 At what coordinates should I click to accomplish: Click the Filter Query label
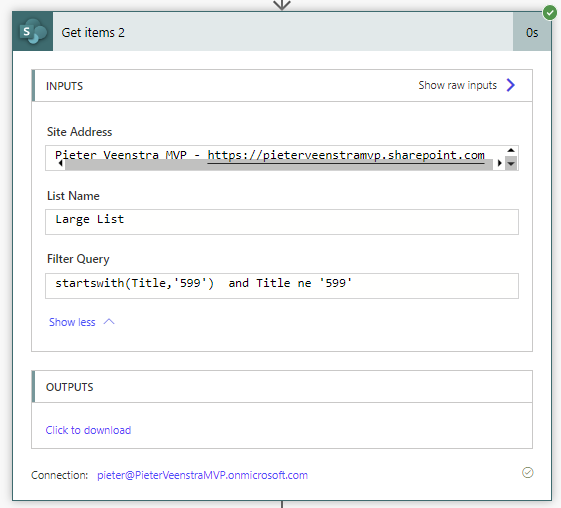[78, 259]
